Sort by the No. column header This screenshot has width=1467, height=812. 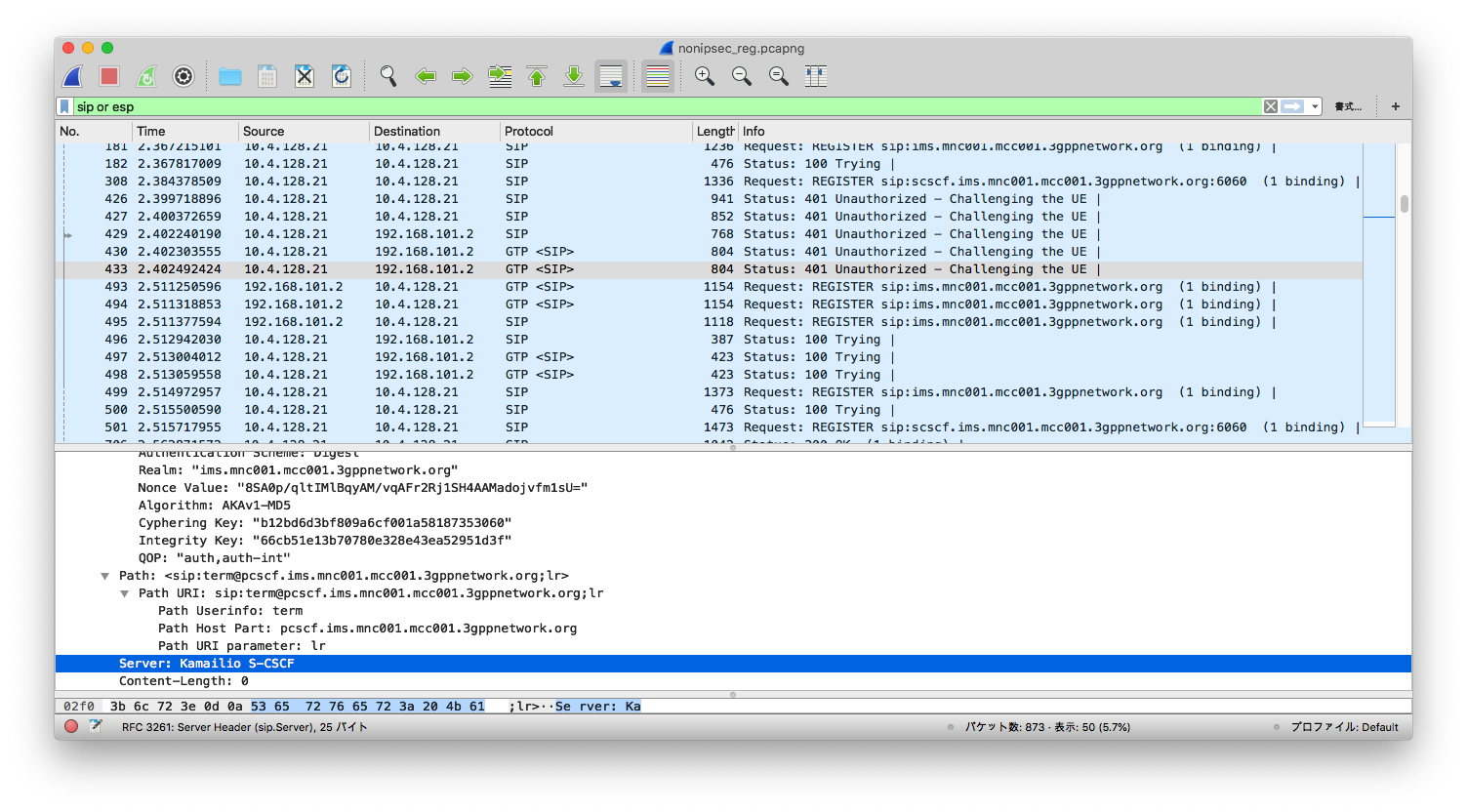[94, 131]
